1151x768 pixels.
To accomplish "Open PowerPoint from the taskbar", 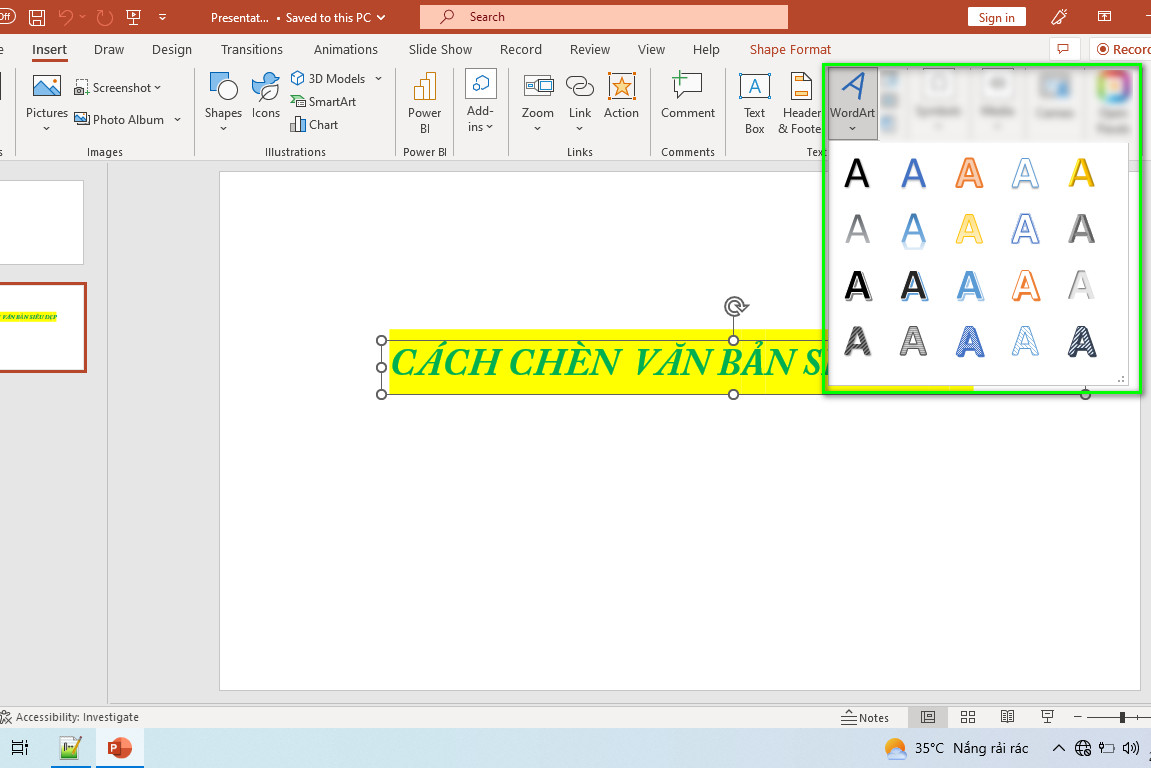I will click(120, 747).
